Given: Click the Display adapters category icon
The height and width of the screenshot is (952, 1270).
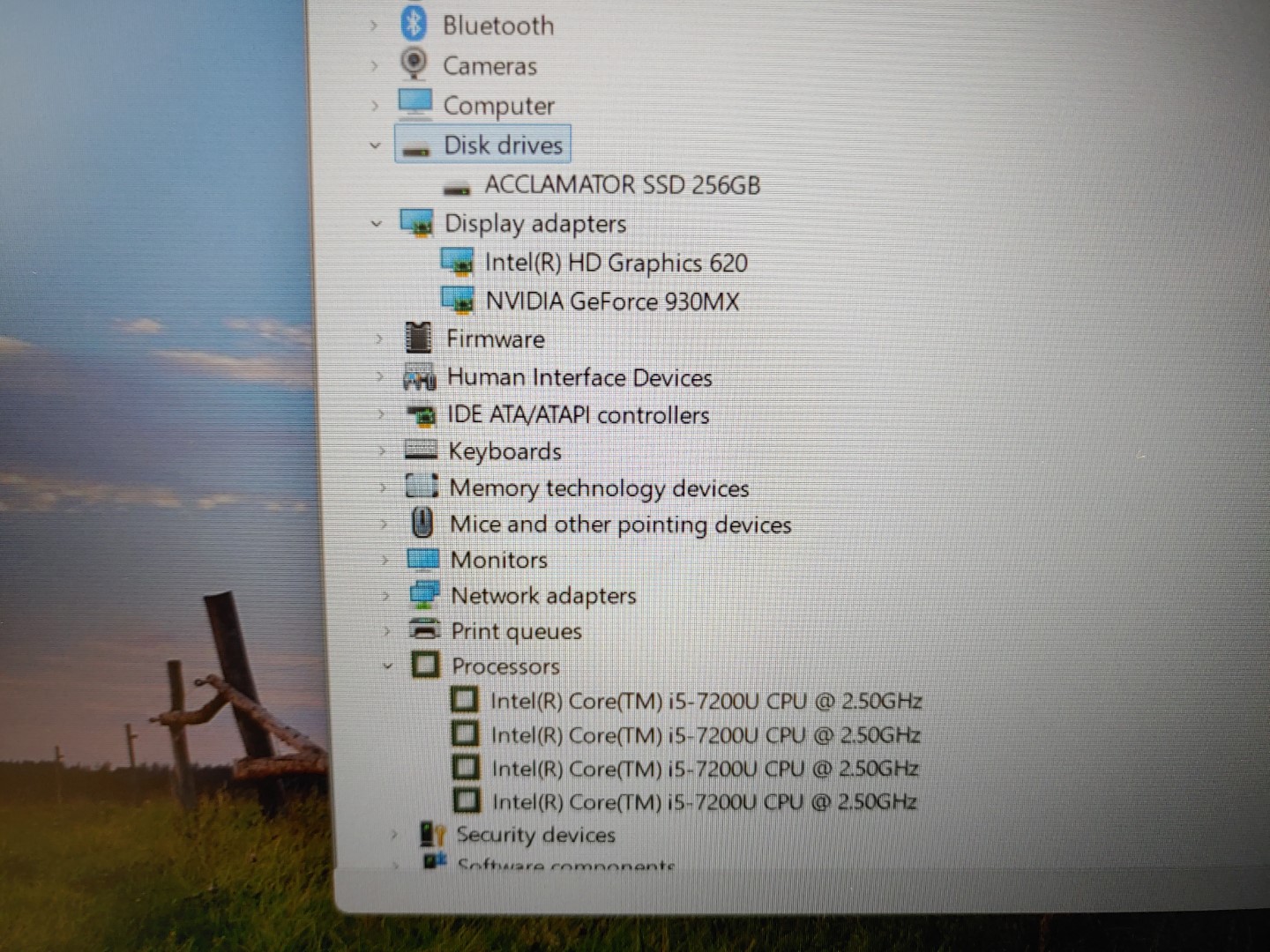Looking at the screenshot, I should tap(416, 223).
